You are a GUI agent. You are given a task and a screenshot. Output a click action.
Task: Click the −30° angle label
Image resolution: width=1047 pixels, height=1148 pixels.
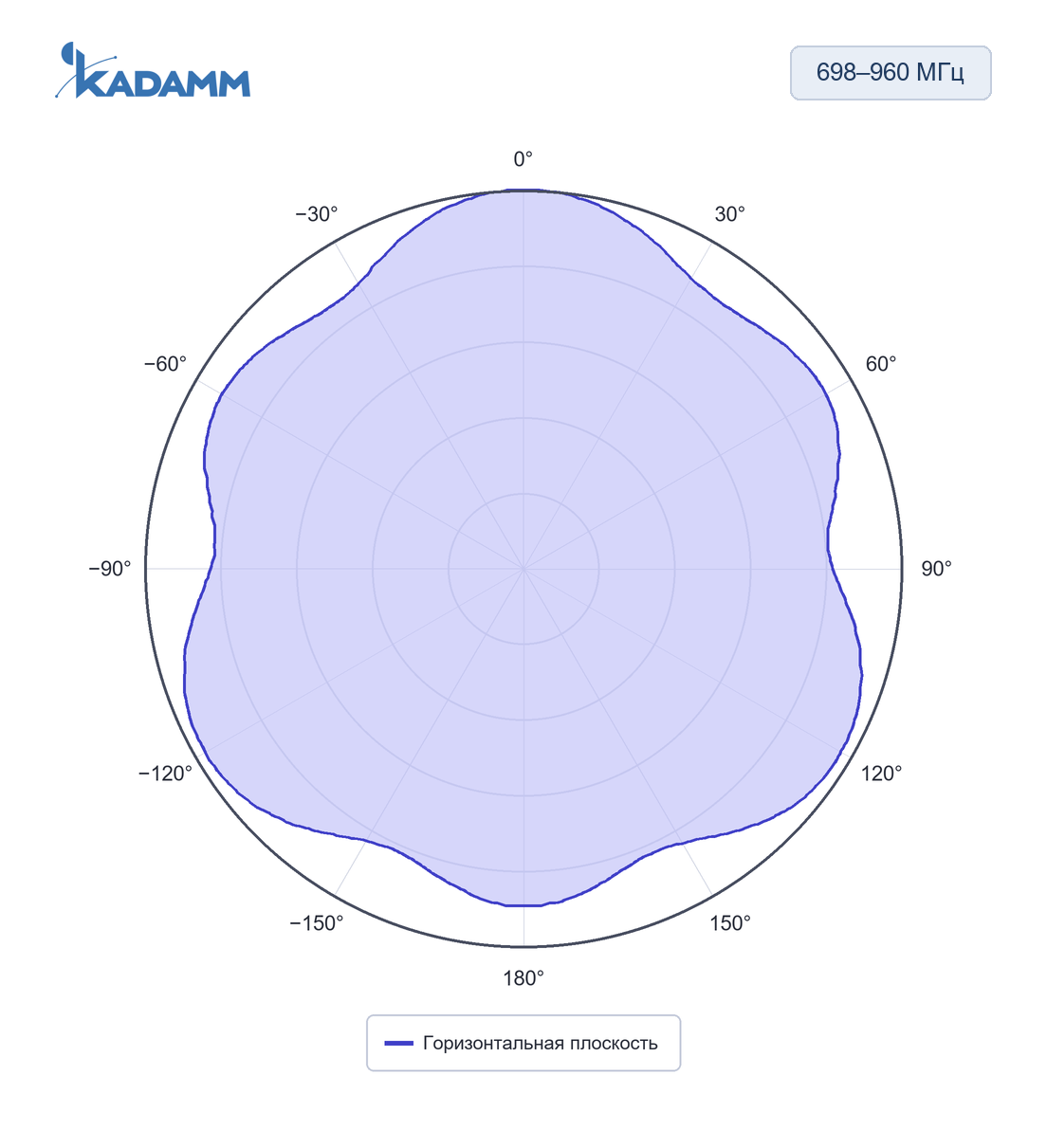317,214
